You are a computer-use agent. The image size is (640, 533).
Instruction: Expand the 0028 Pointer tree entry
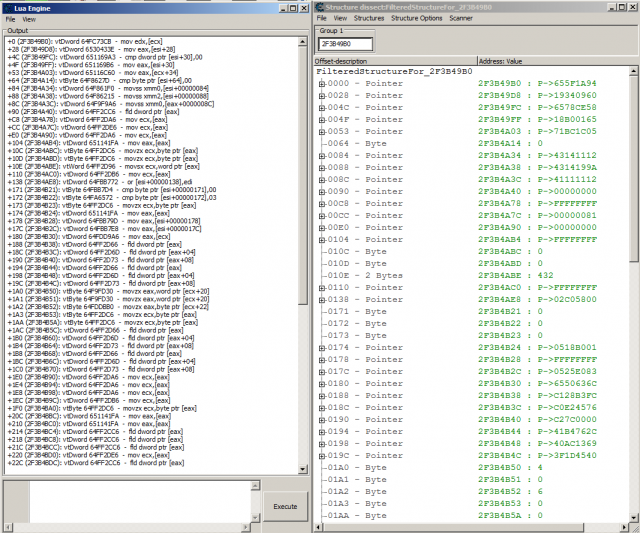320,94
